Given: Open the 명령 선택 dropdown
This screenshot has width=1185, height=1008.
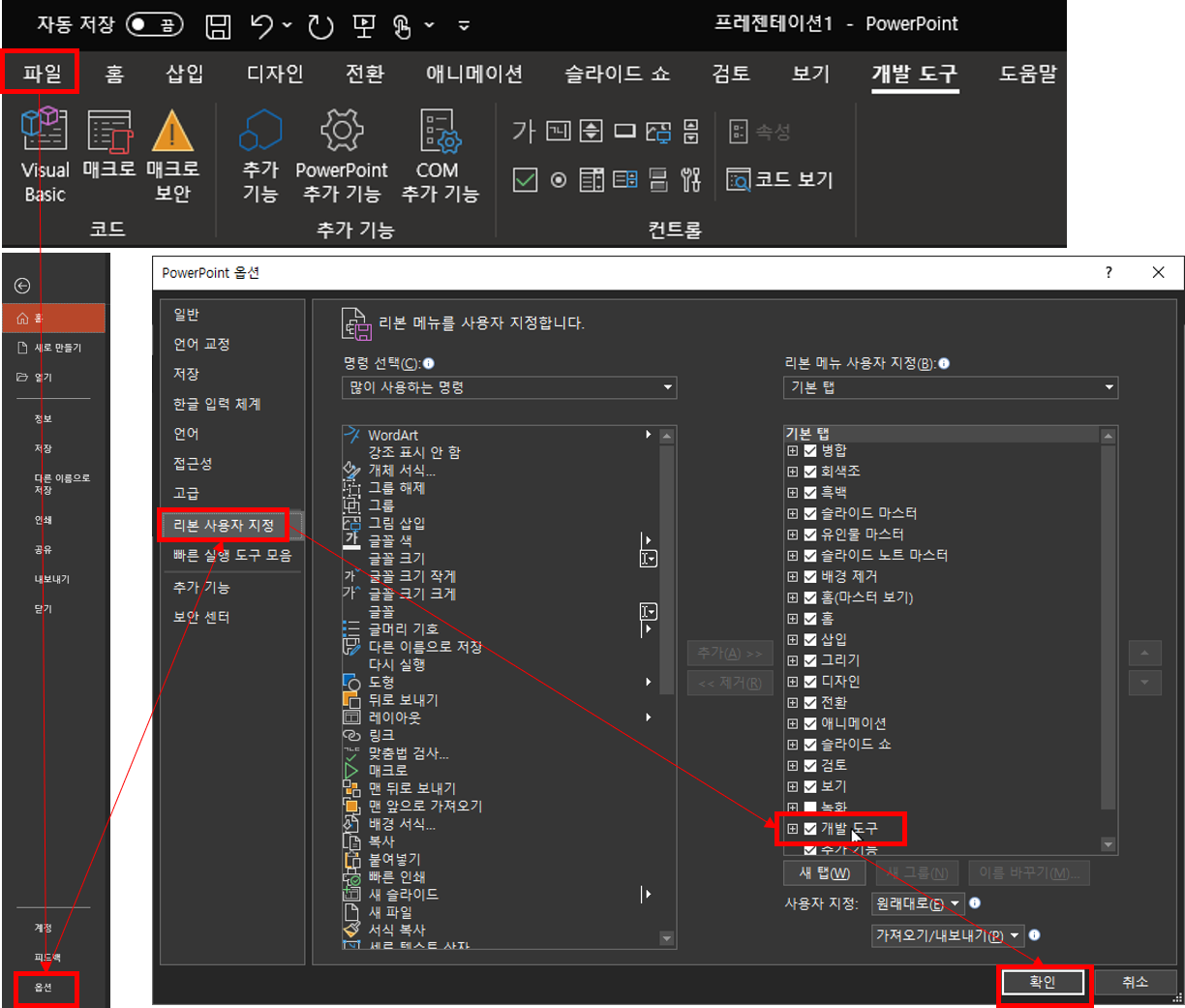Looking at the screenshot, I should tap(509, 387).
